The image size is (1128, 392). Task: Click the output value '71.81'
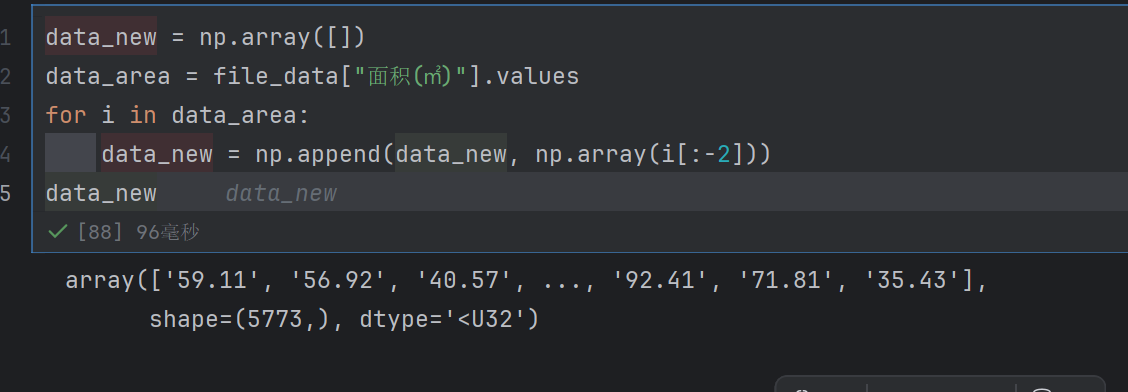pos(787,280)
